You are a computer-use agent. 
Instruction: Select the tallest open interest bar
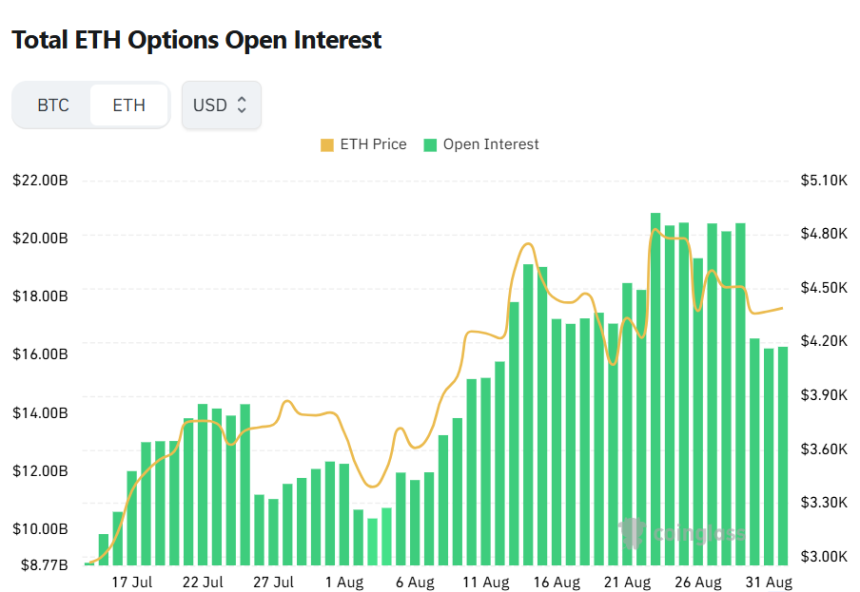655,389
